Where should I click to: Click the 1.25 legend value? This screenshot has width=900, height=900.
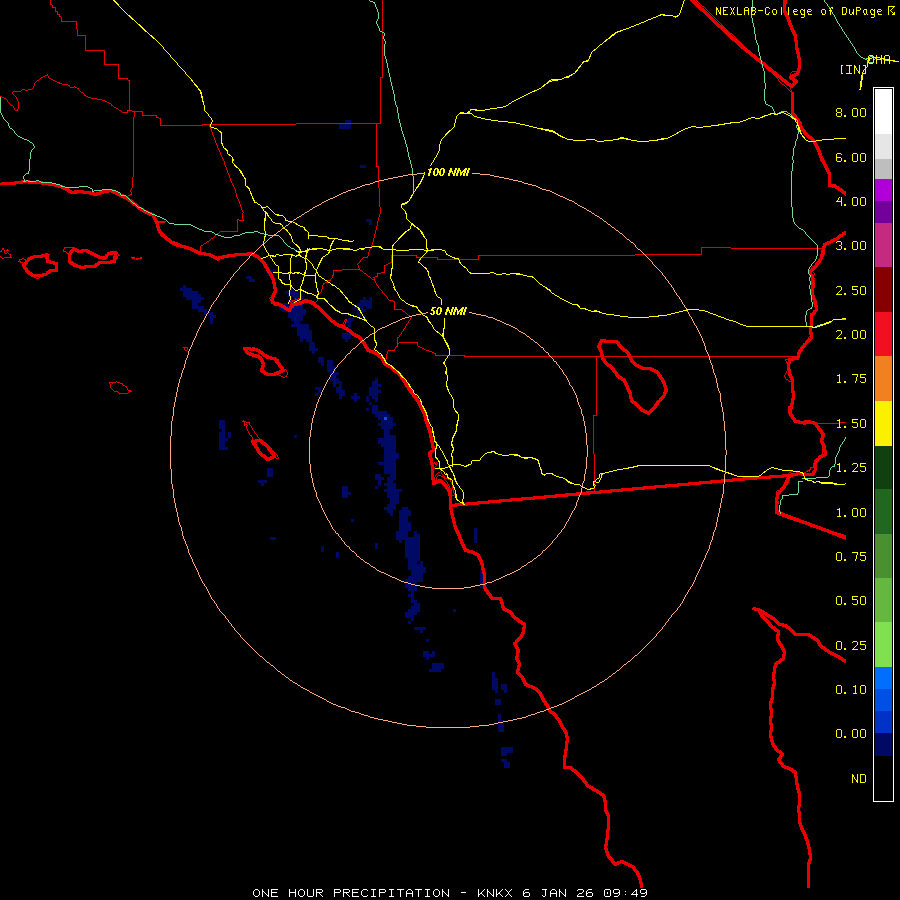pyautogui.click(x=851, y=468)
